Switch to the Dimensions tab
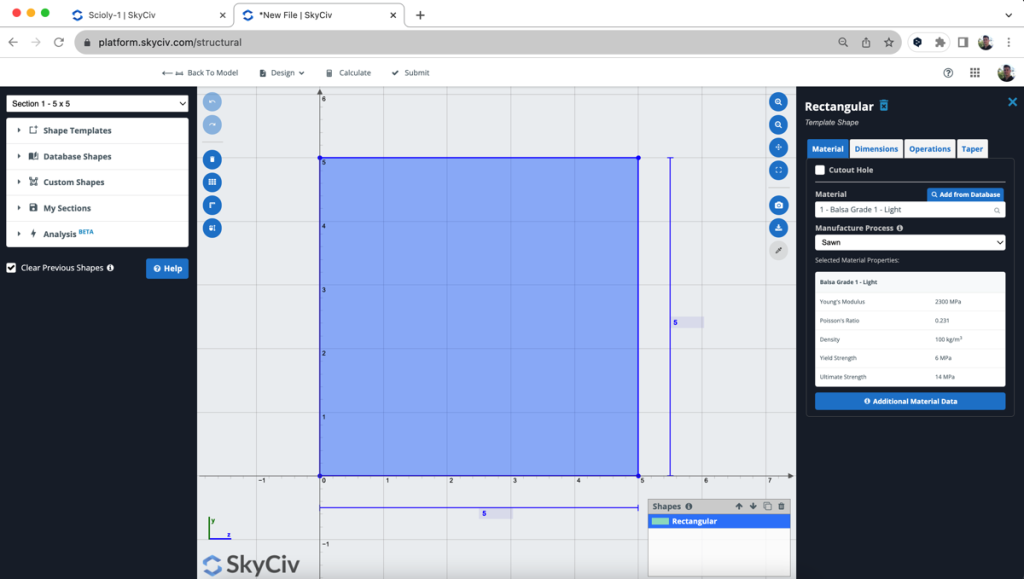The image size is (1024, 579). [876, 148]
